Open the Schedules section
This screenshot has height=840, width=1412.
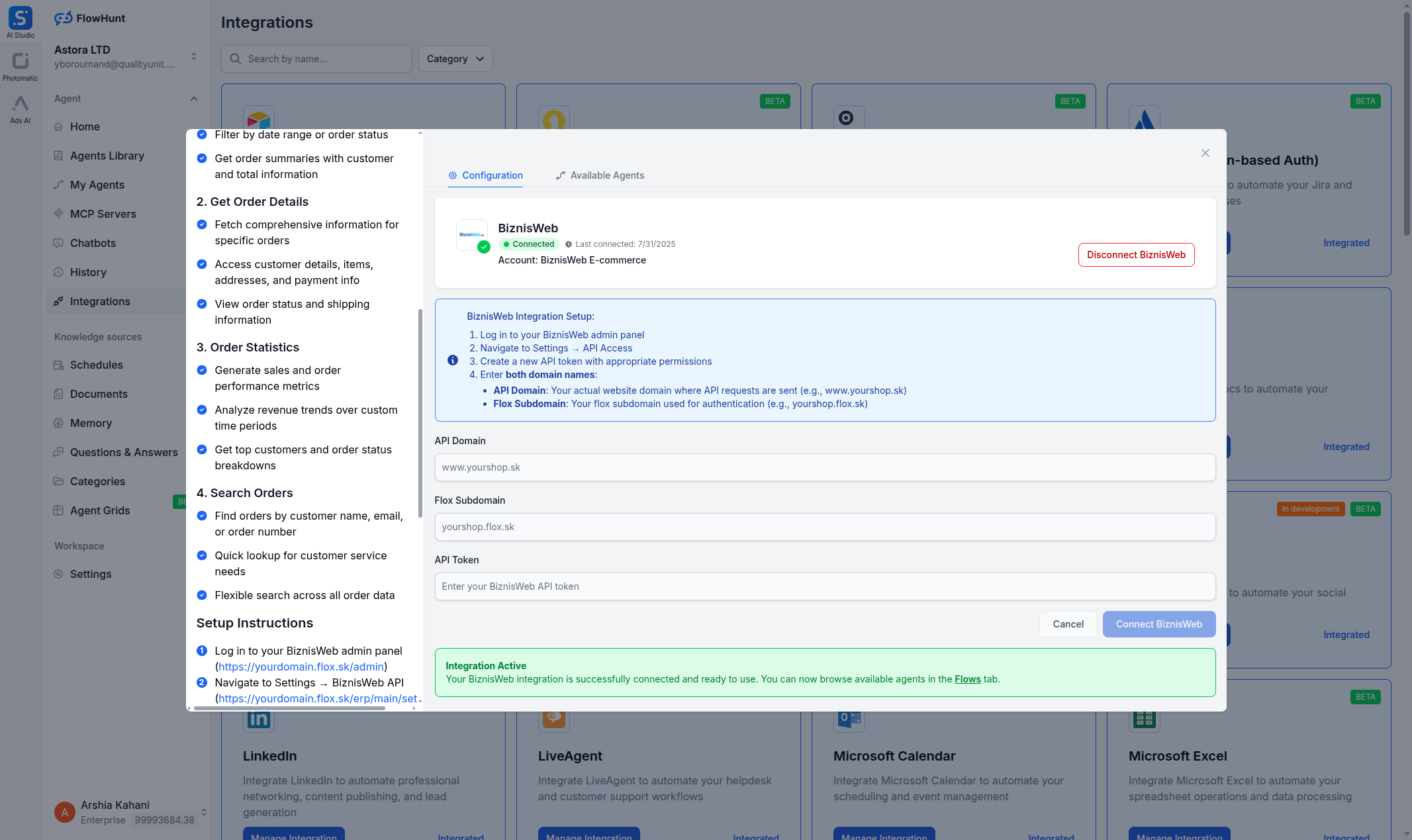coord(97,365)
